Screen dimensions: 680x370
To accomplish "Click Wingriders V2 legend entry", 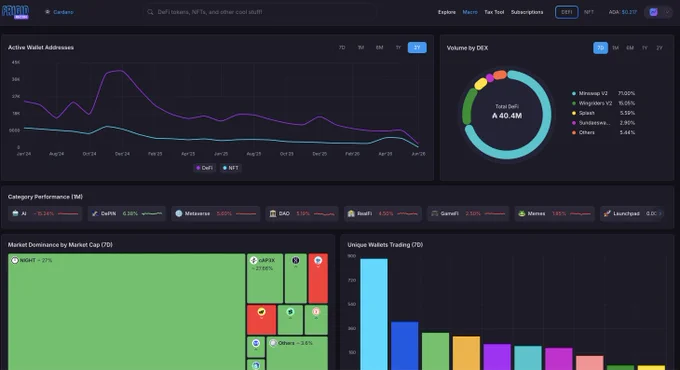I will point(603,103).
